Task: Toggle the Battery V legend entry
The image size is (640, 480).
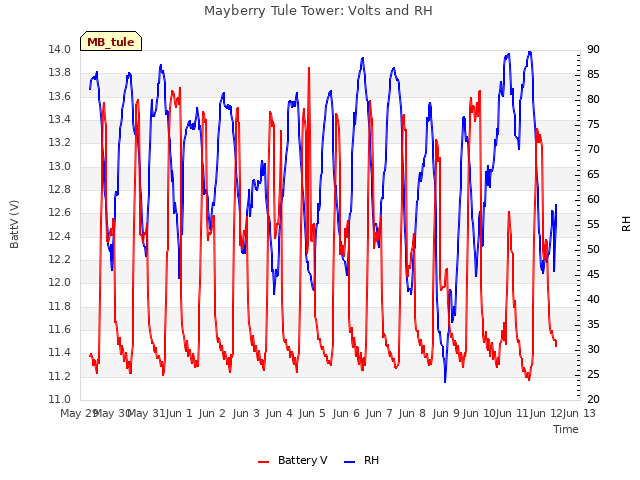Action: click(302, 460)
